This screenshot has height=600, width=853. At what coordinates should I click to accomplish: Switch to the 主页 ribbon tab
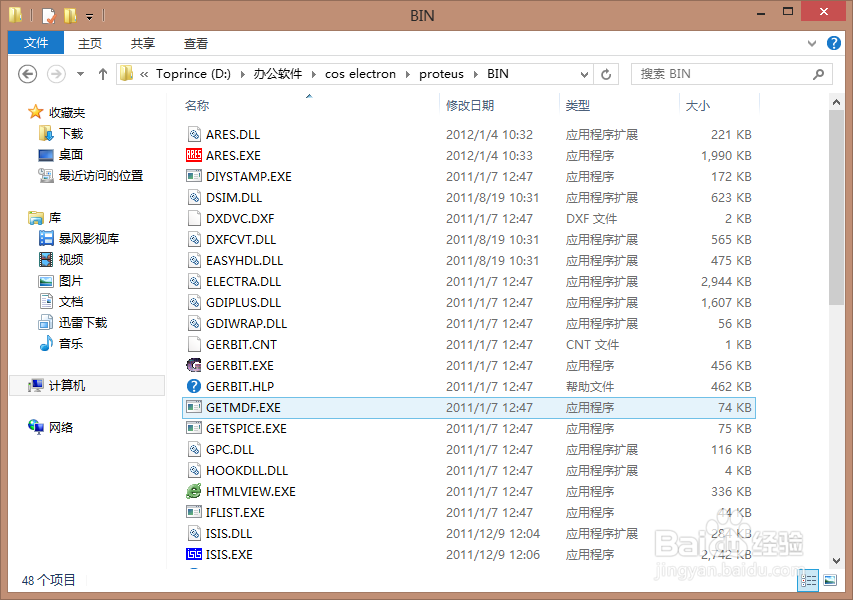(x=90, y=43)
